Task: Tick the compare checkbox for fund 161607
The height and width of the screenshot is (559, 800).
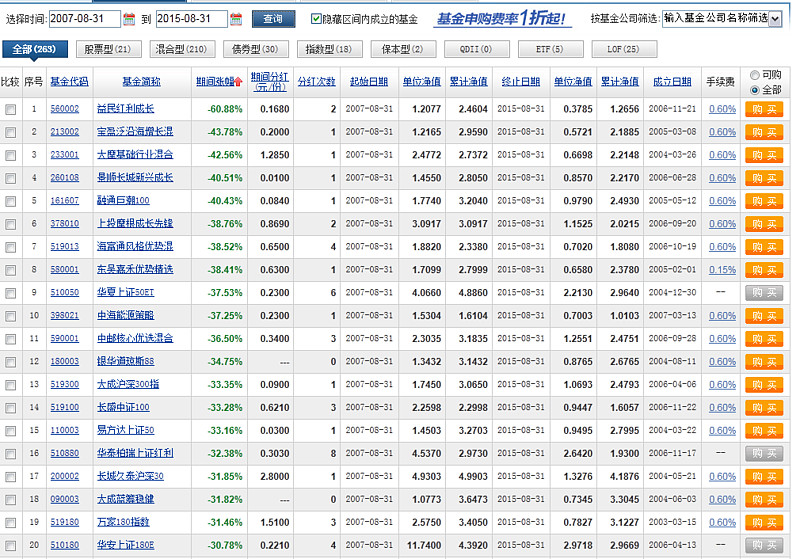Action: pyautogui.click(x=11, y=201)
